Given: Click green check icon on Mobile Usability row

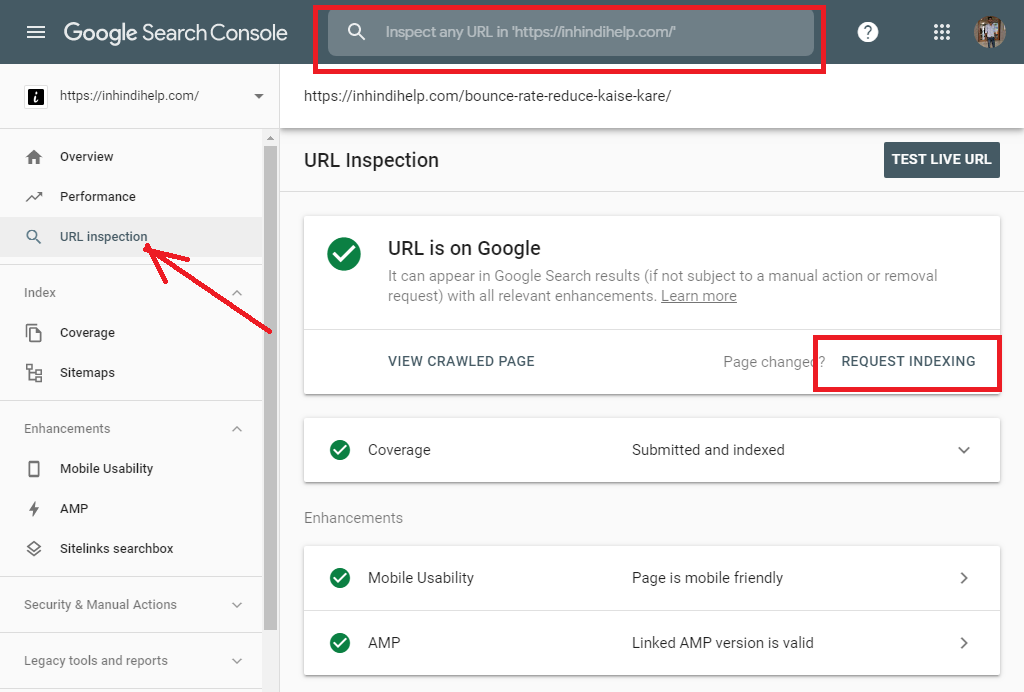Looking at the screenshot, I should 340,578.
